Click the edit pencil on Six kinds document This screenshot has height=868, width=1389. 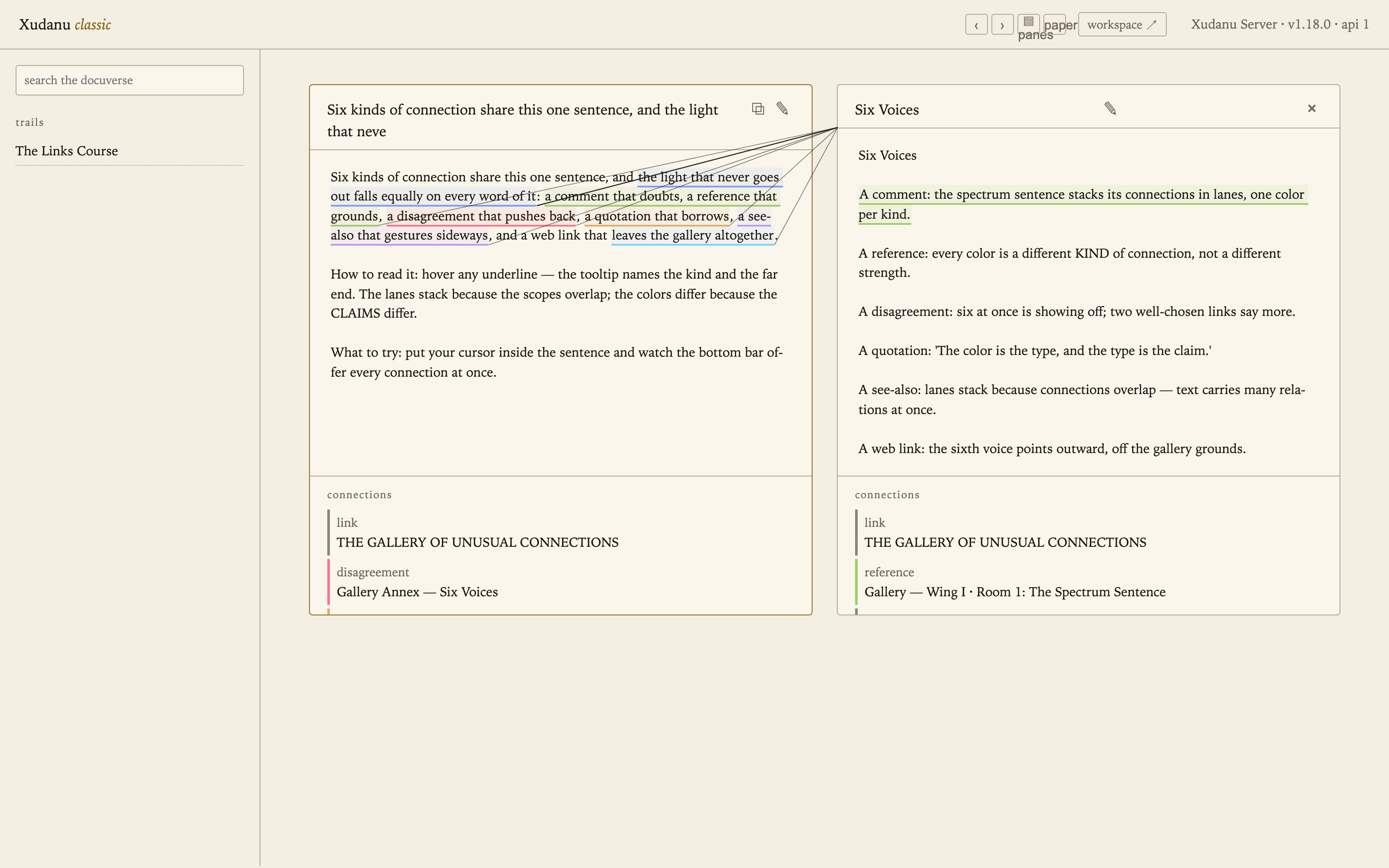click(782, 108)
